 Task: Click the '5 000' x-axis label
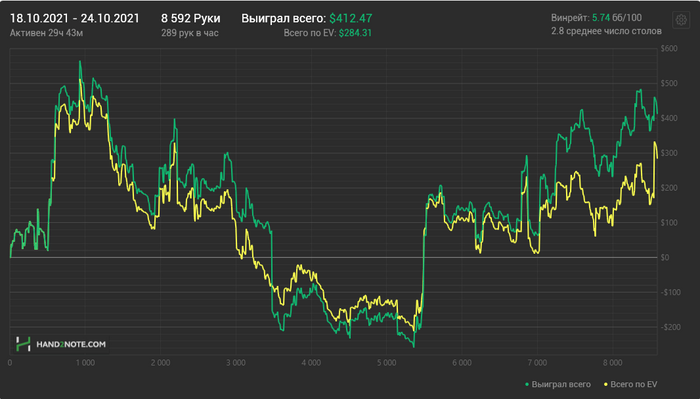click(387, 363)
